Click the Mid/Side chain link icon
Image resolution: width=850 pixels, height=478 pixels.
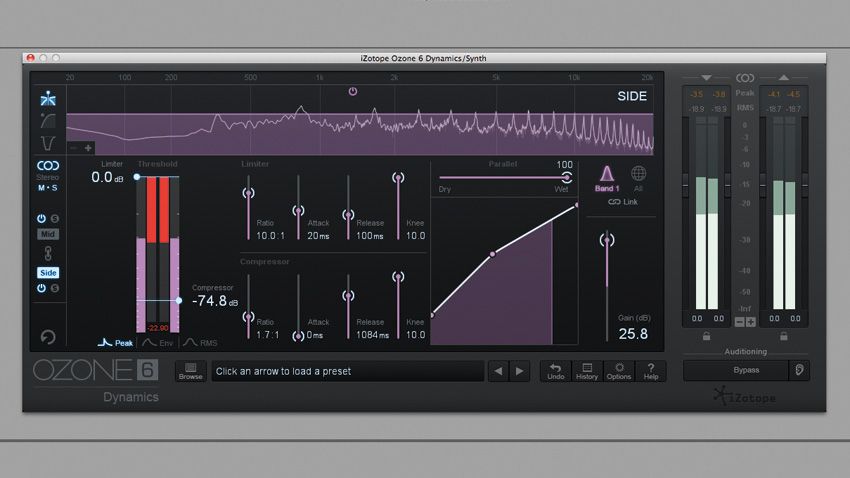(48, 254)
